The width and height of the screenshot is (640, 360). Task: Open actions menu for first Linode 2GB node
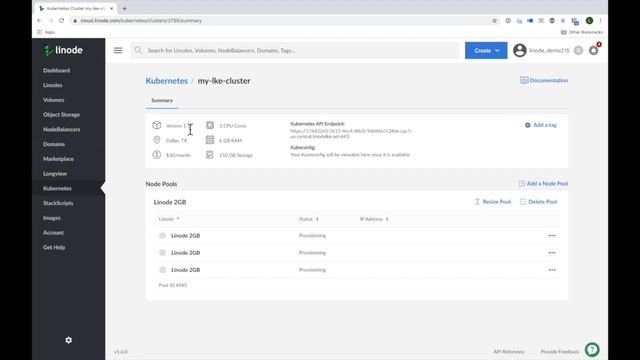[552, 236]
